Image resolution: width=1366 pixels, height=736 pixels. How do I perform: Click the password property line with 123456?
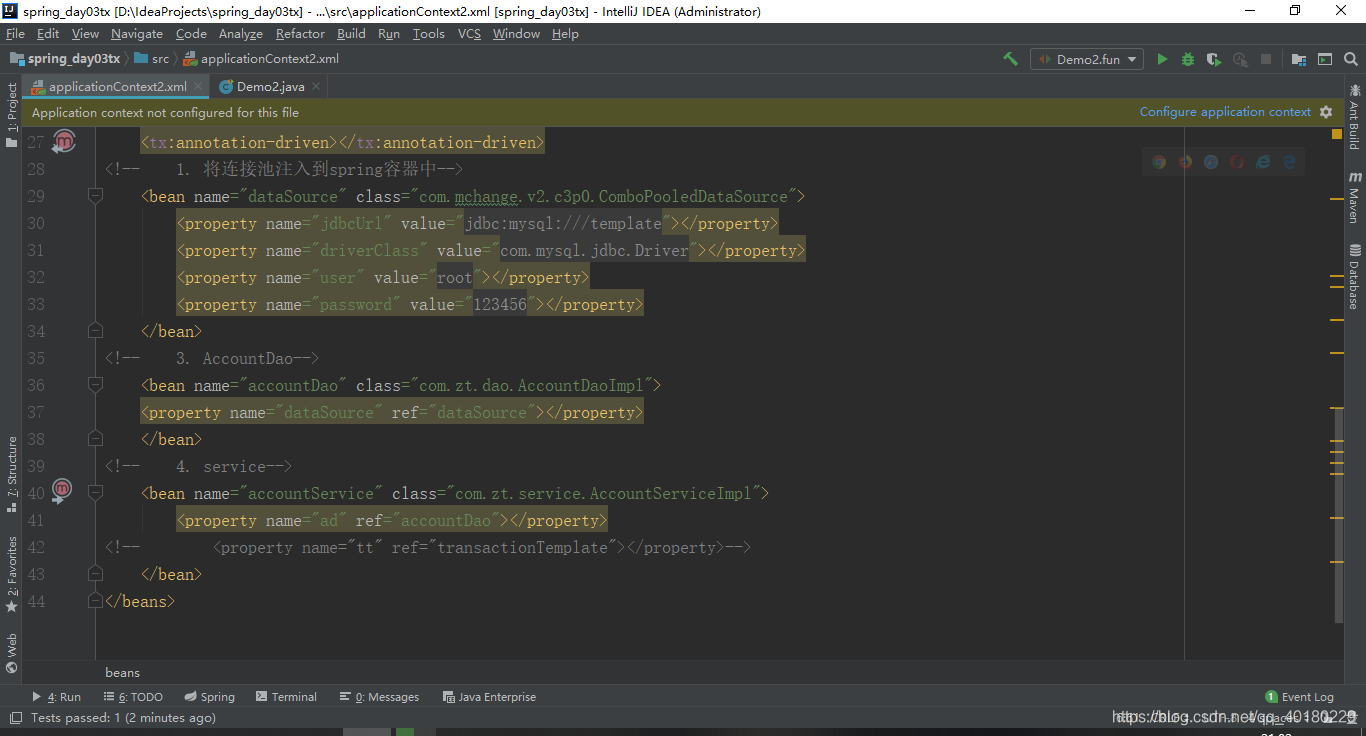[410, 304]
